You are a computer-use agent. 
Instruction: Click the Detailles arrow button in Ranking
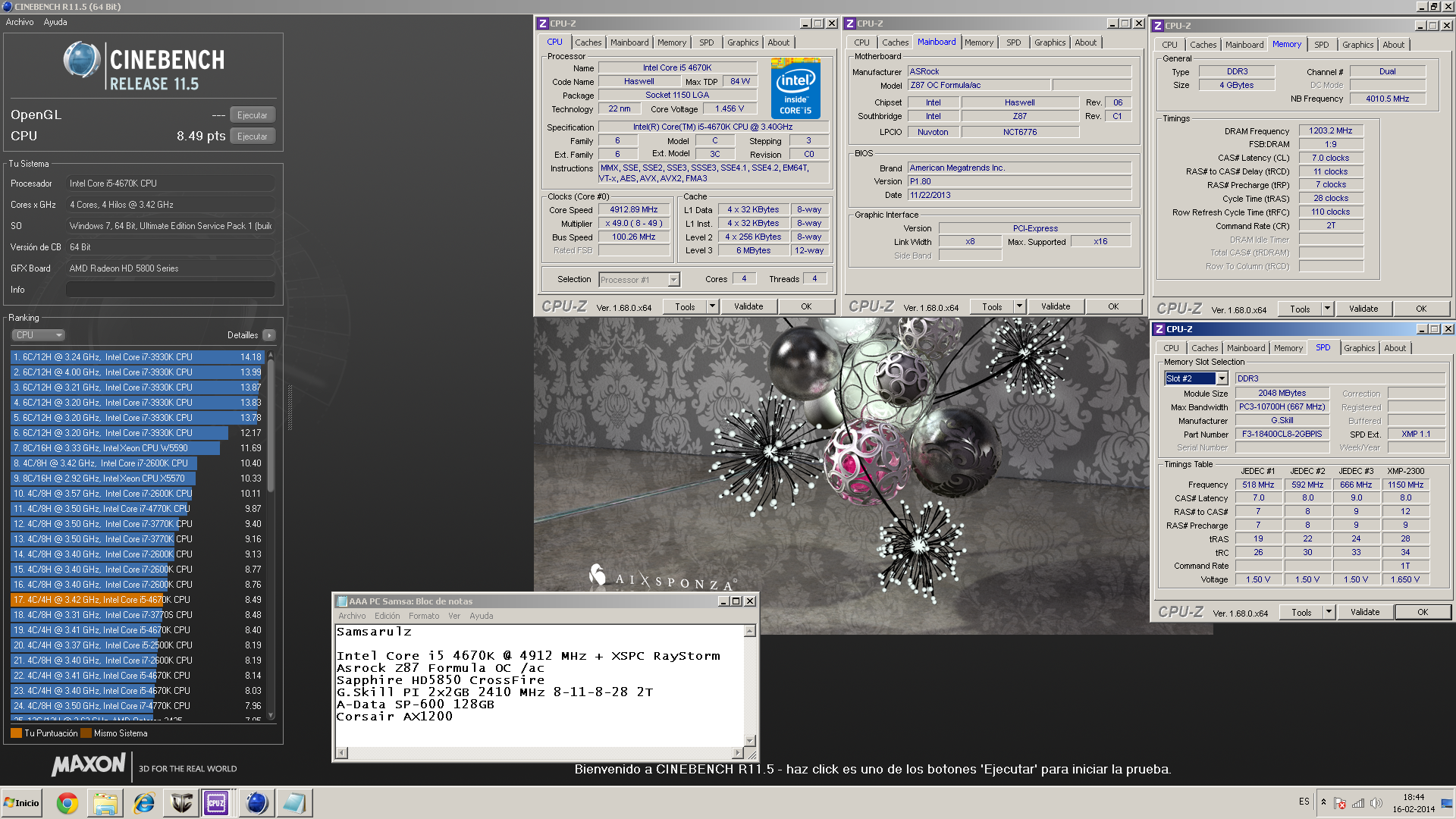coord(269,335)
